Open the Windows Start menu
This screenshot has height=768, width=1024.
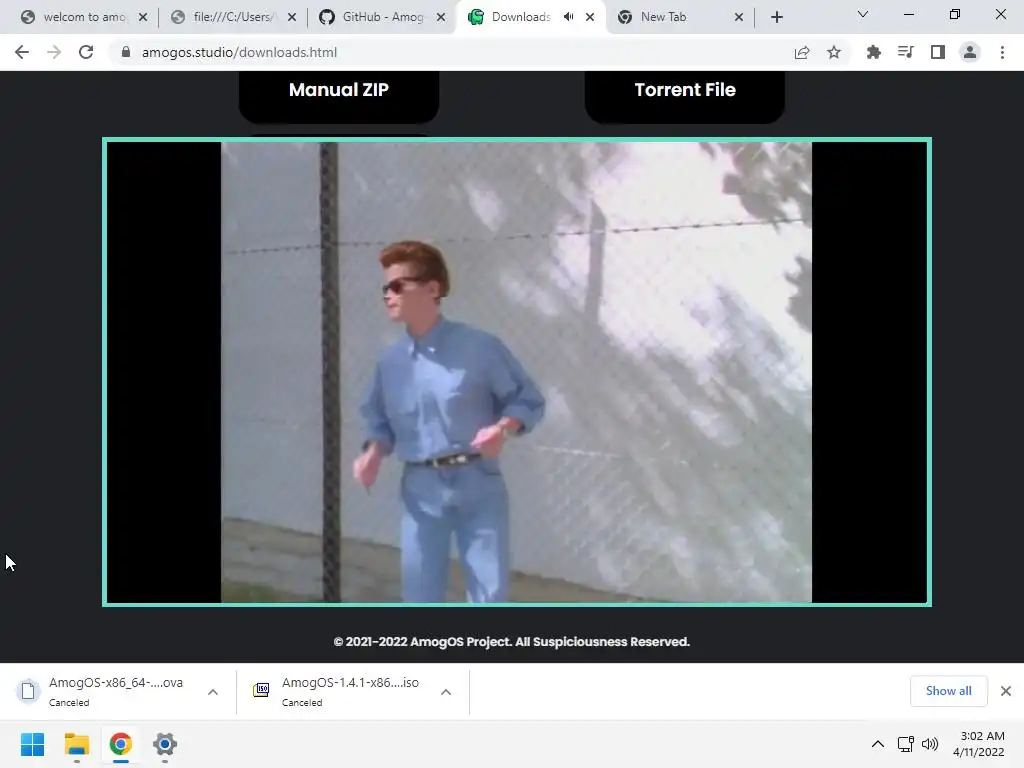point(33,744)
